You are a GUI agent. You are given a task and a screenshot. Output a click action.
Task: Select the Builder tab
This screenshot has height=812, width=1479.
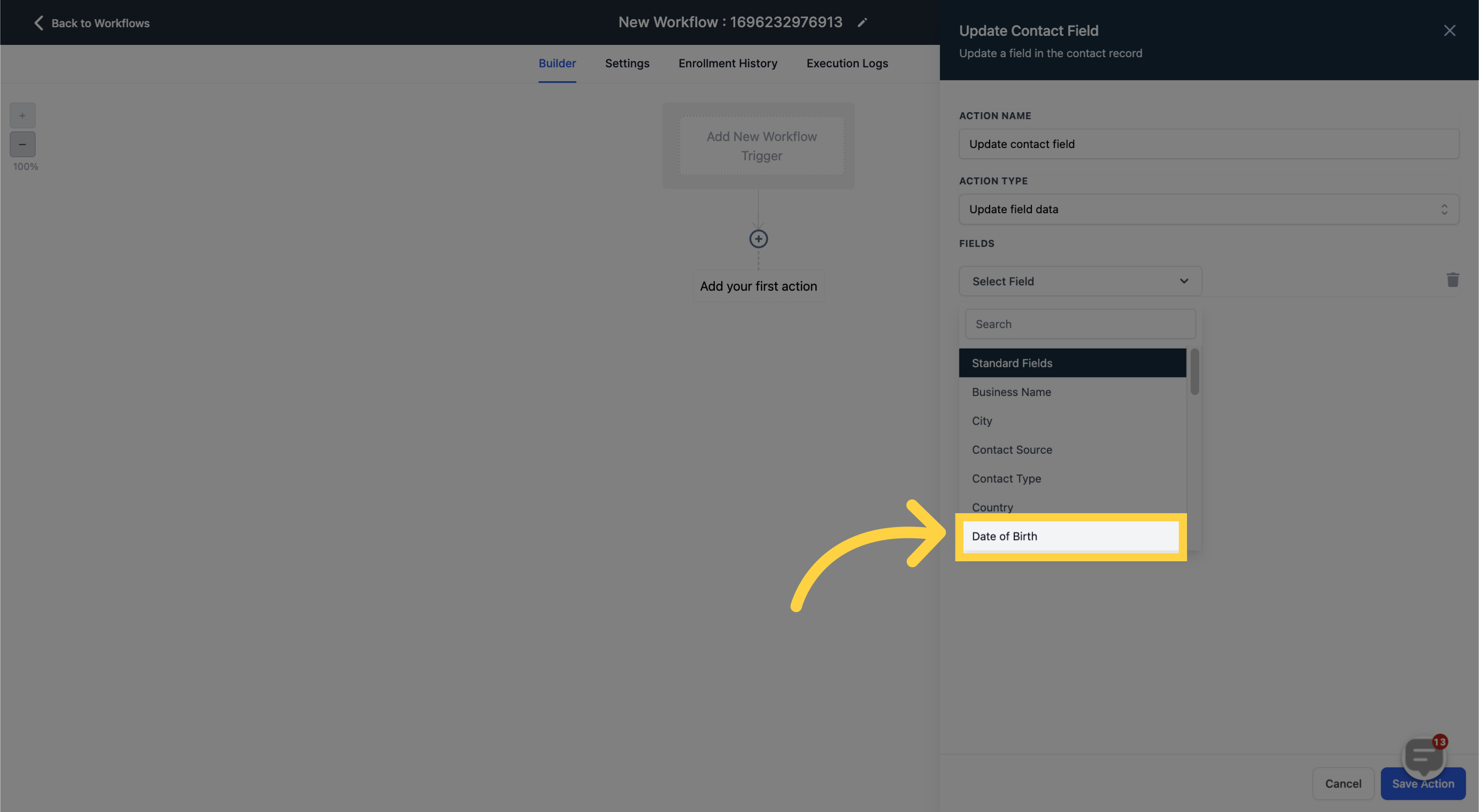[x=556, y=63]
